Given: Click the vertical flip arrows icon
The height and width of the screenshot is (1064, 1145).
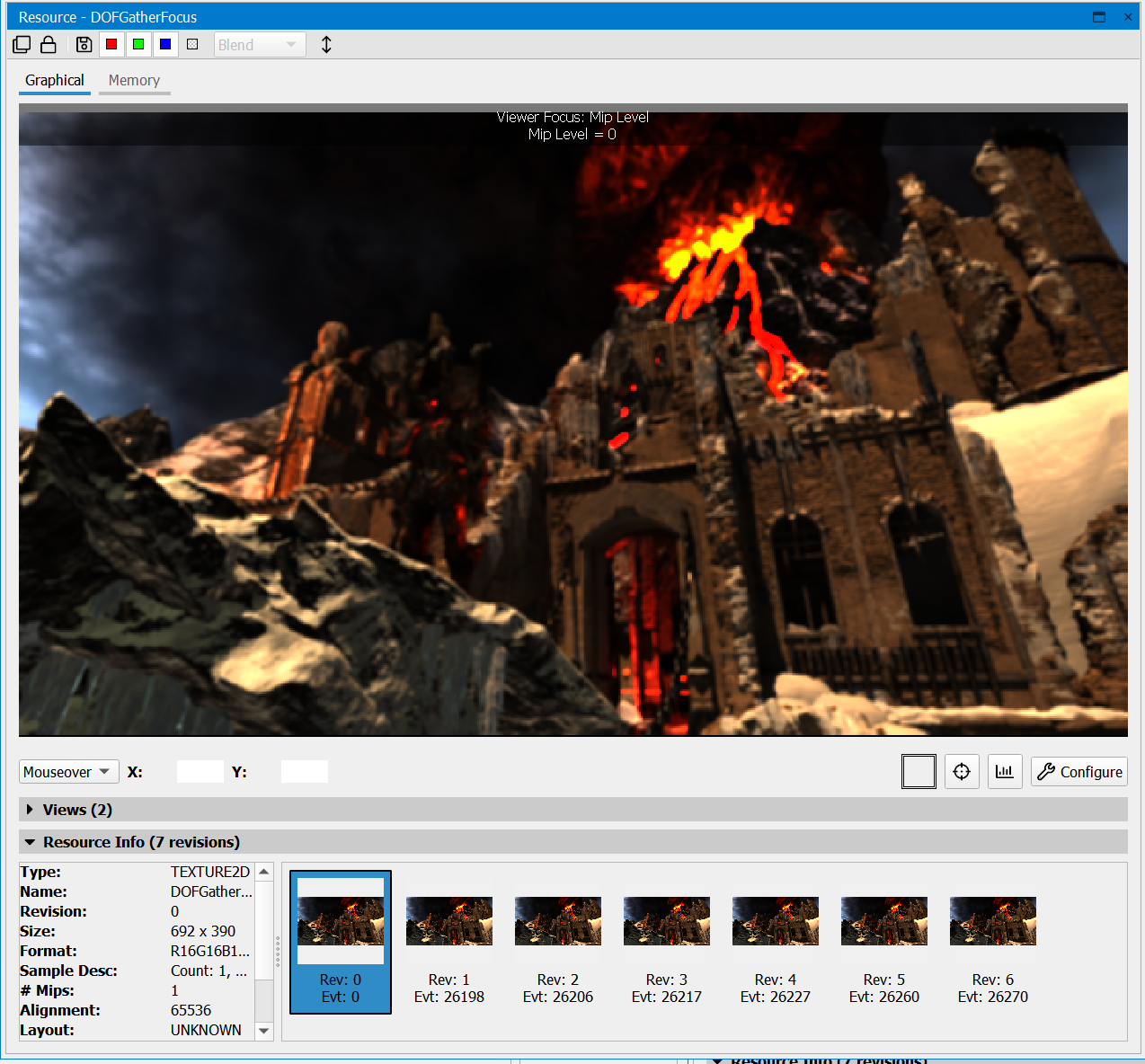Looking at the screenshot, I should point(326,44).
